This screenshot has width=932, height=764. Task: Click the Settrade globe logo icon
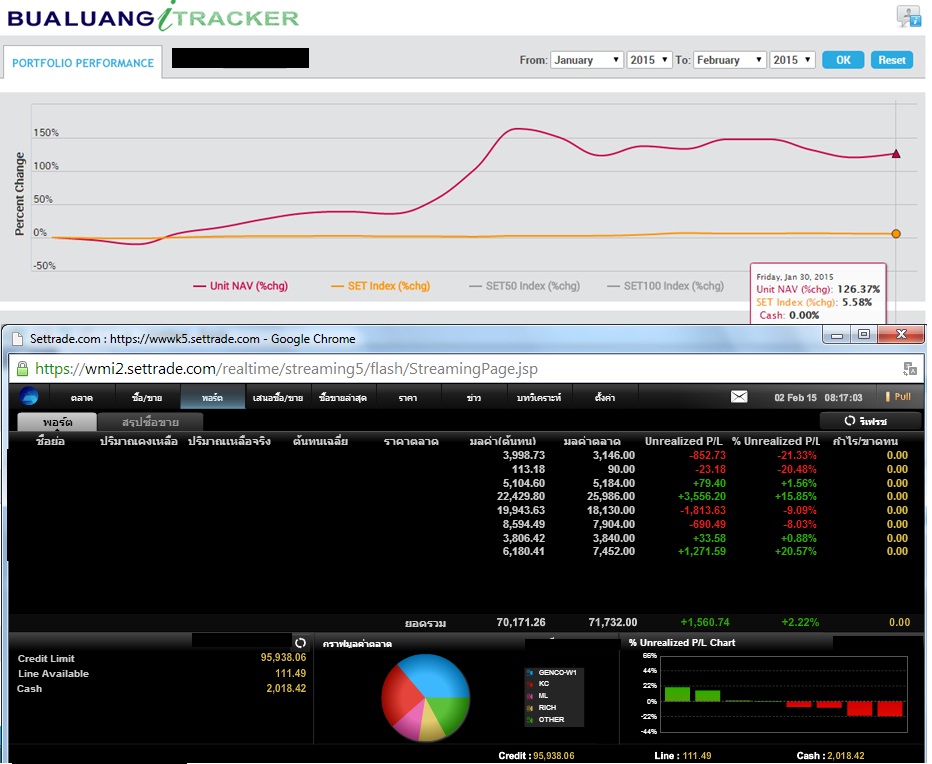29,396
